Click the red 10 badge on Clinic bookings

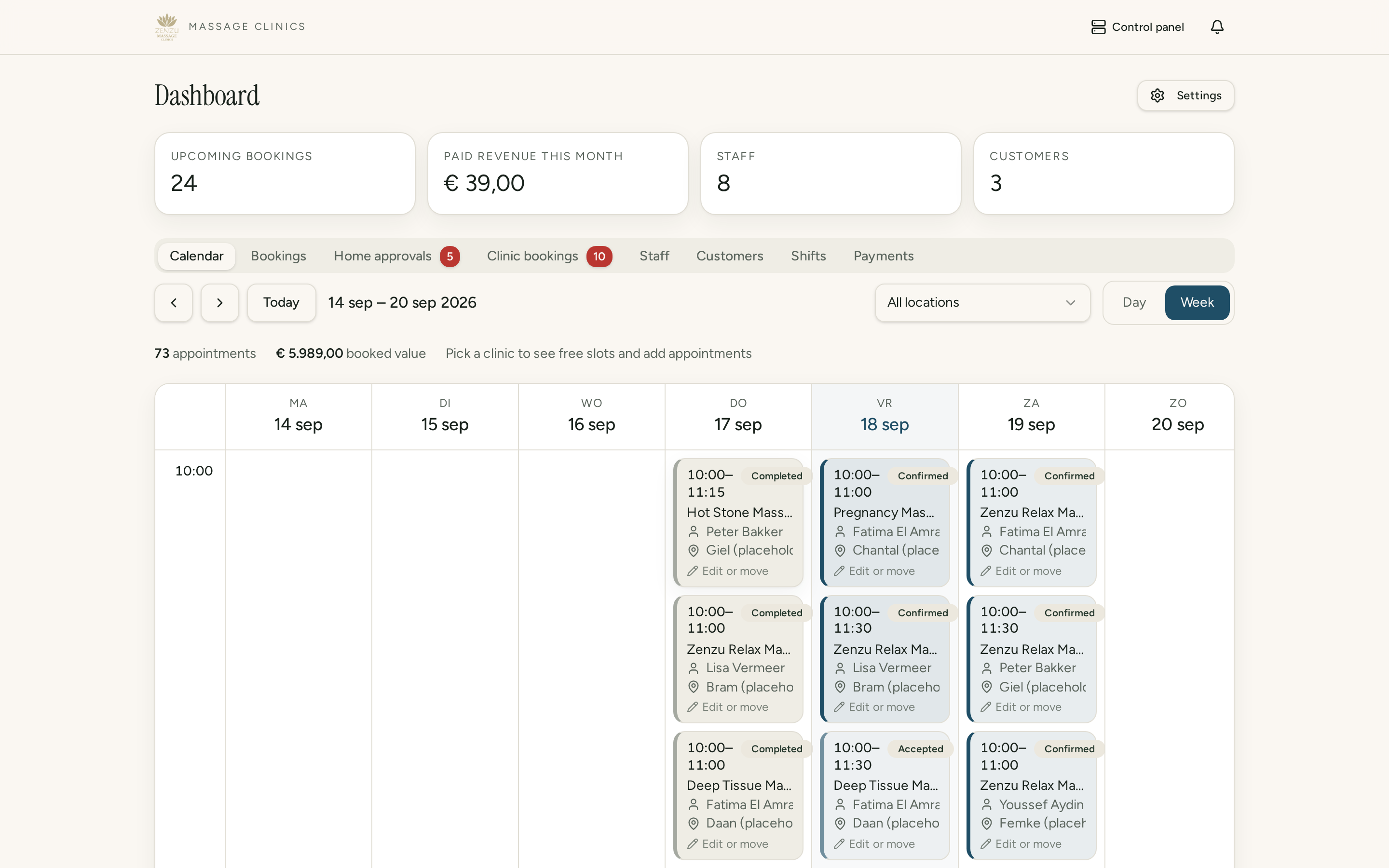tap(599, 257)
